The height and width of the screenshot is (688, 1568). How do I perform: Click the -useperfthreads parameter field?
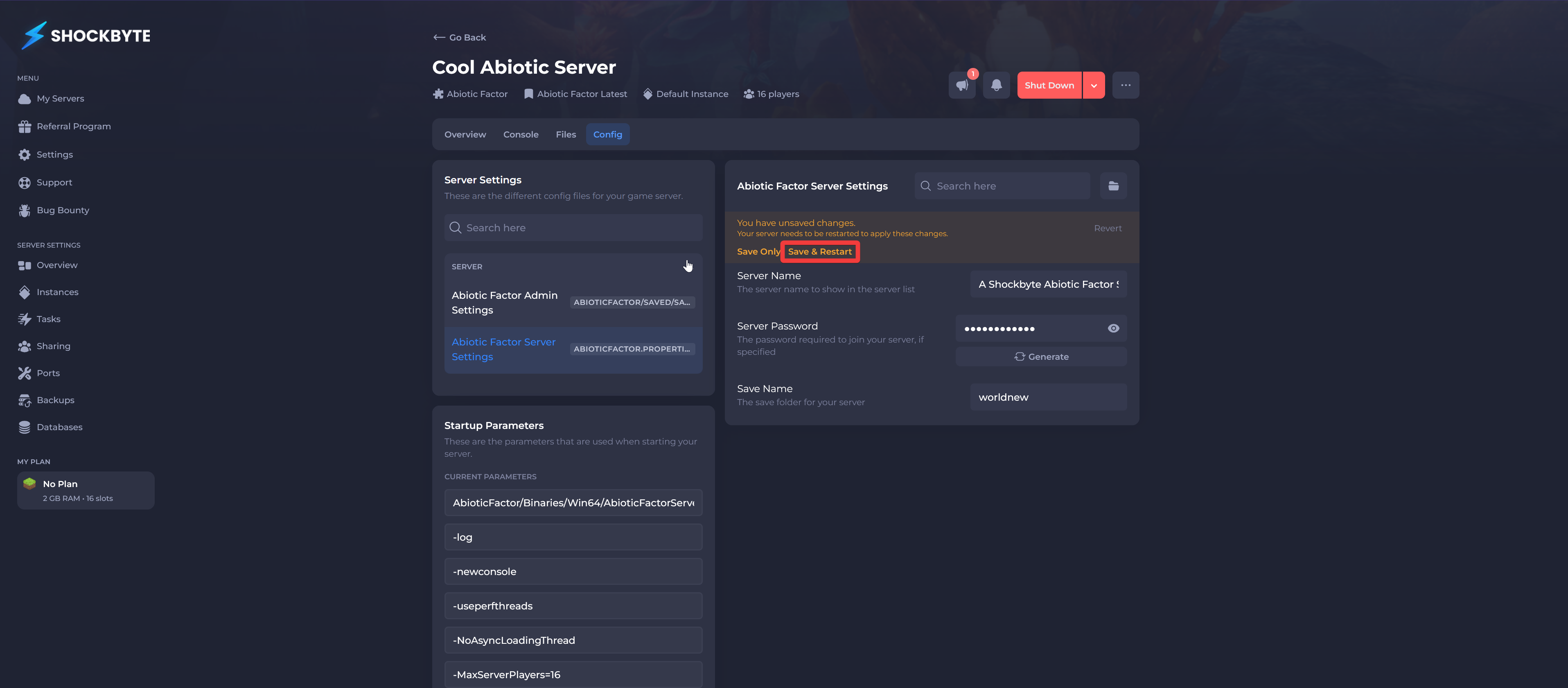tap(573, 606)
